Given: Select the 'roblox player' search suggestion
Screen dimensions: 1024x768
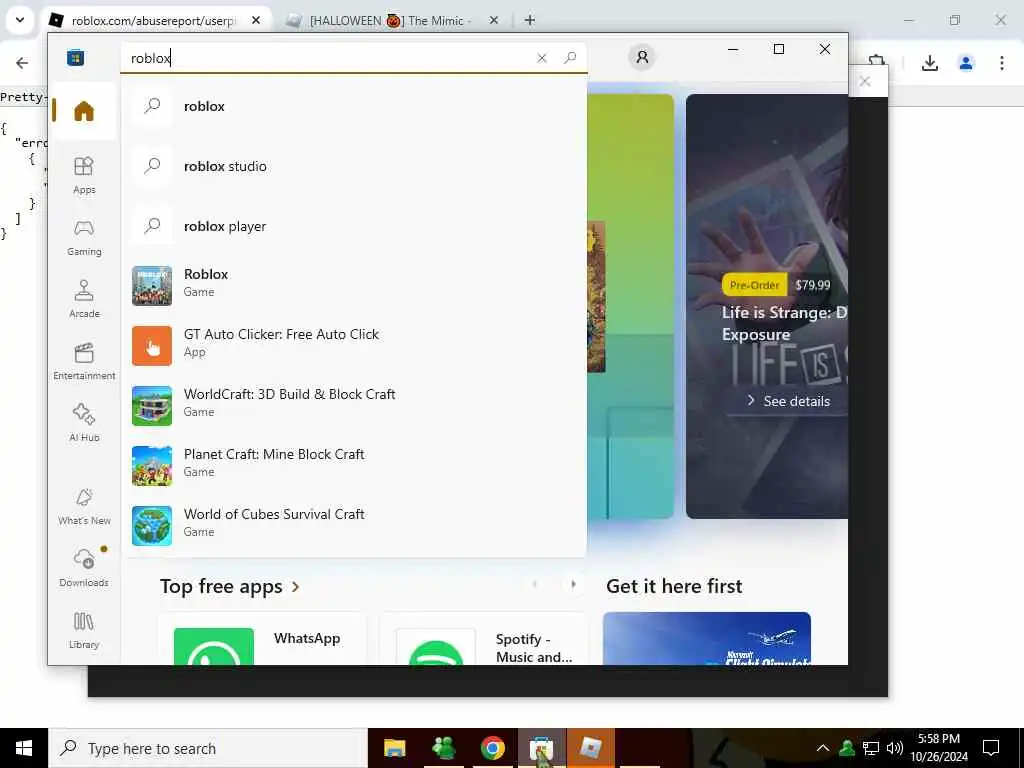Looking at the screenshot, I should pos(353,227).
